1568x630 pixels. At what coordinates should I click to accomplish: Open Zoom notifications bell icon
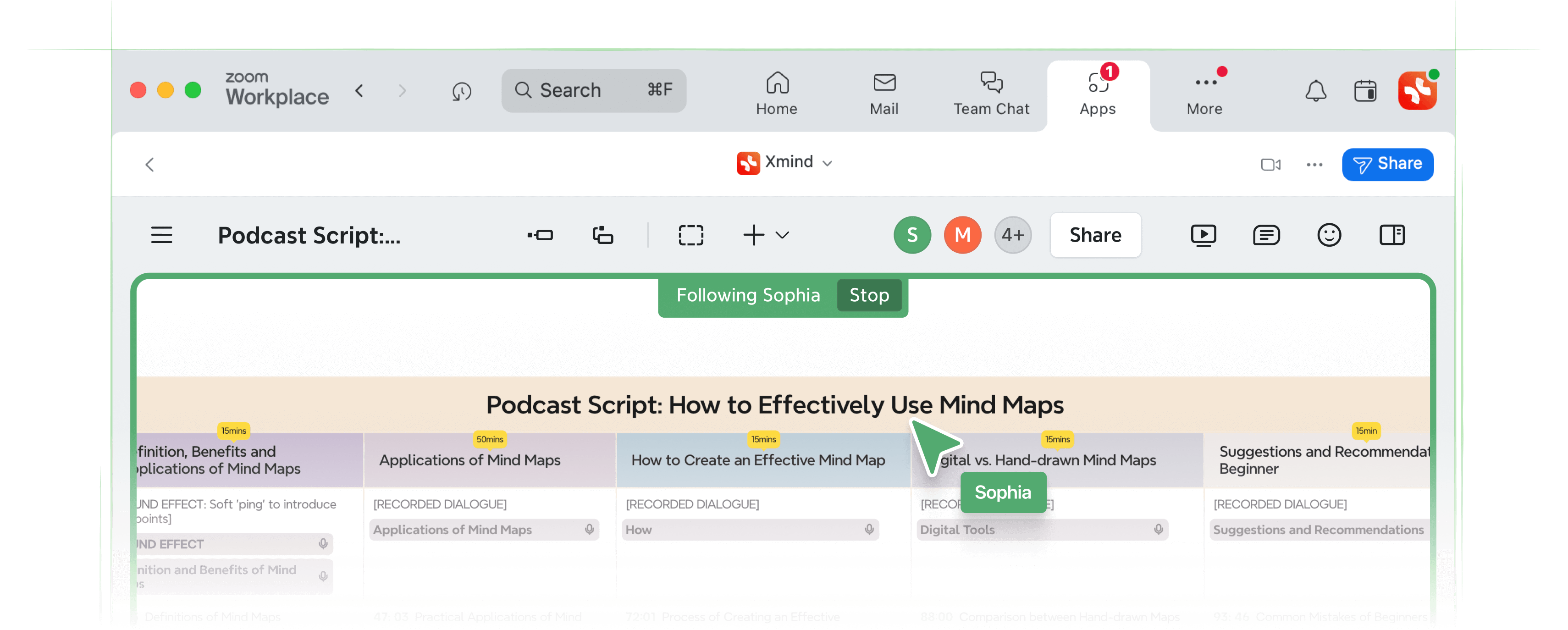pyautogui.click(x=1316, y=91)
